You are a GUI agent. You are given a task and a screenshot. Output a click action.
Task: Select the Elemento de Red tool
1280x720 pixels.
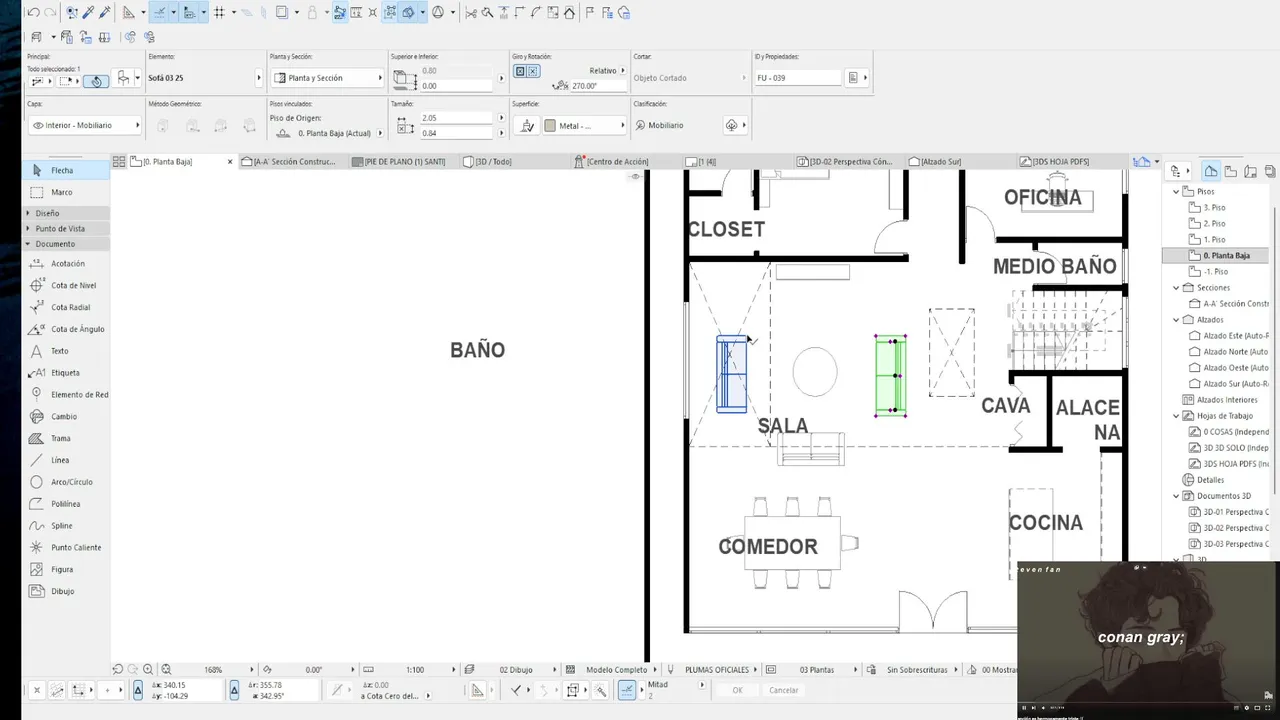click(x=66, y=395)
